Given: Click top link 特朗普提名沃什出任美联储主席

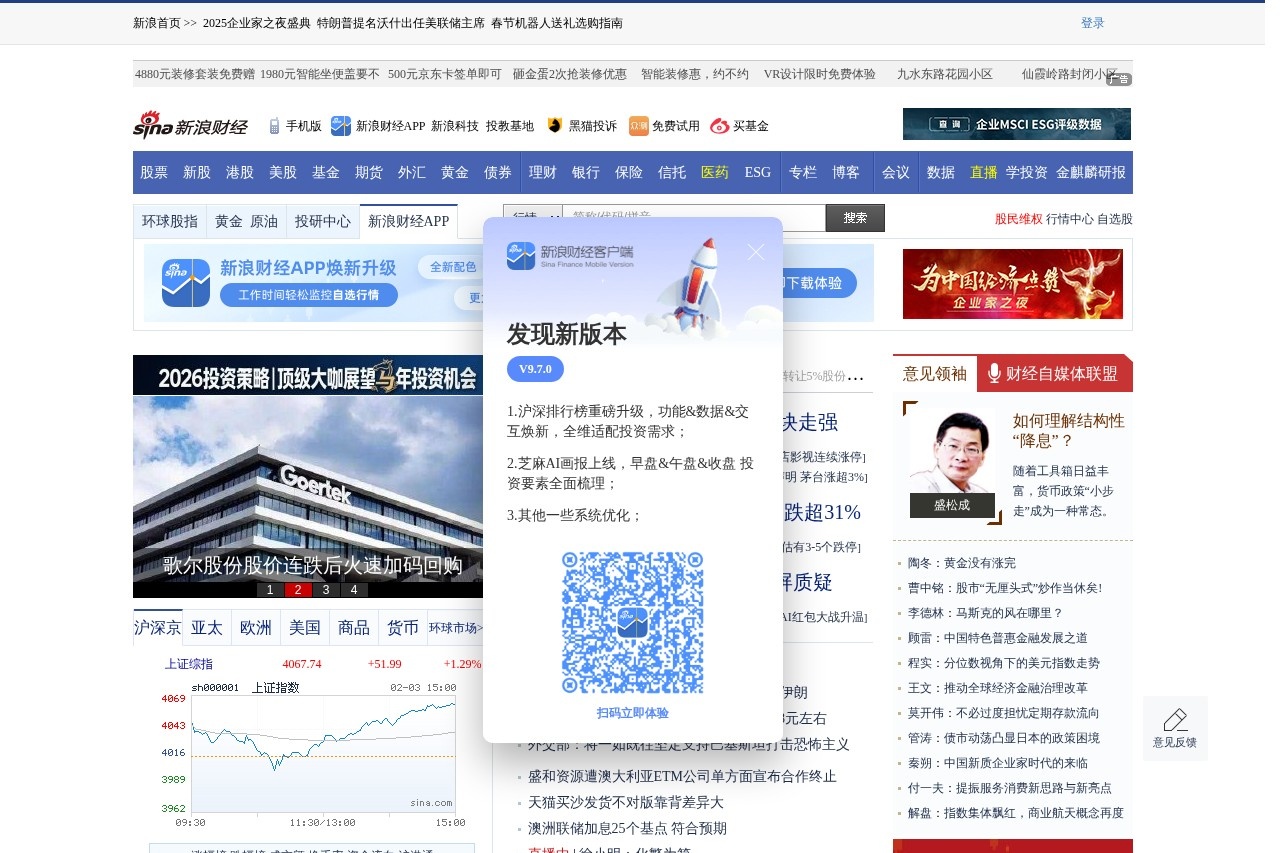Looking at the screenshot, I should pyautogui.click(x=400, y=23).
